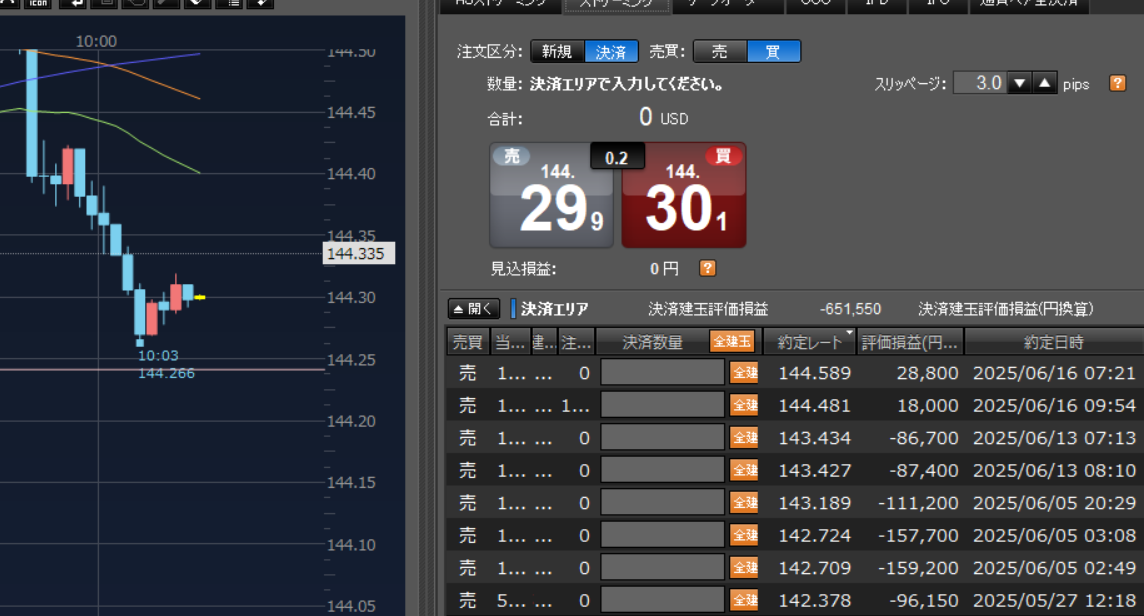This screenshot has width=1144, height=616.
Task: Click the orange help icon beside slippage pips
Action: [1118, 83]
